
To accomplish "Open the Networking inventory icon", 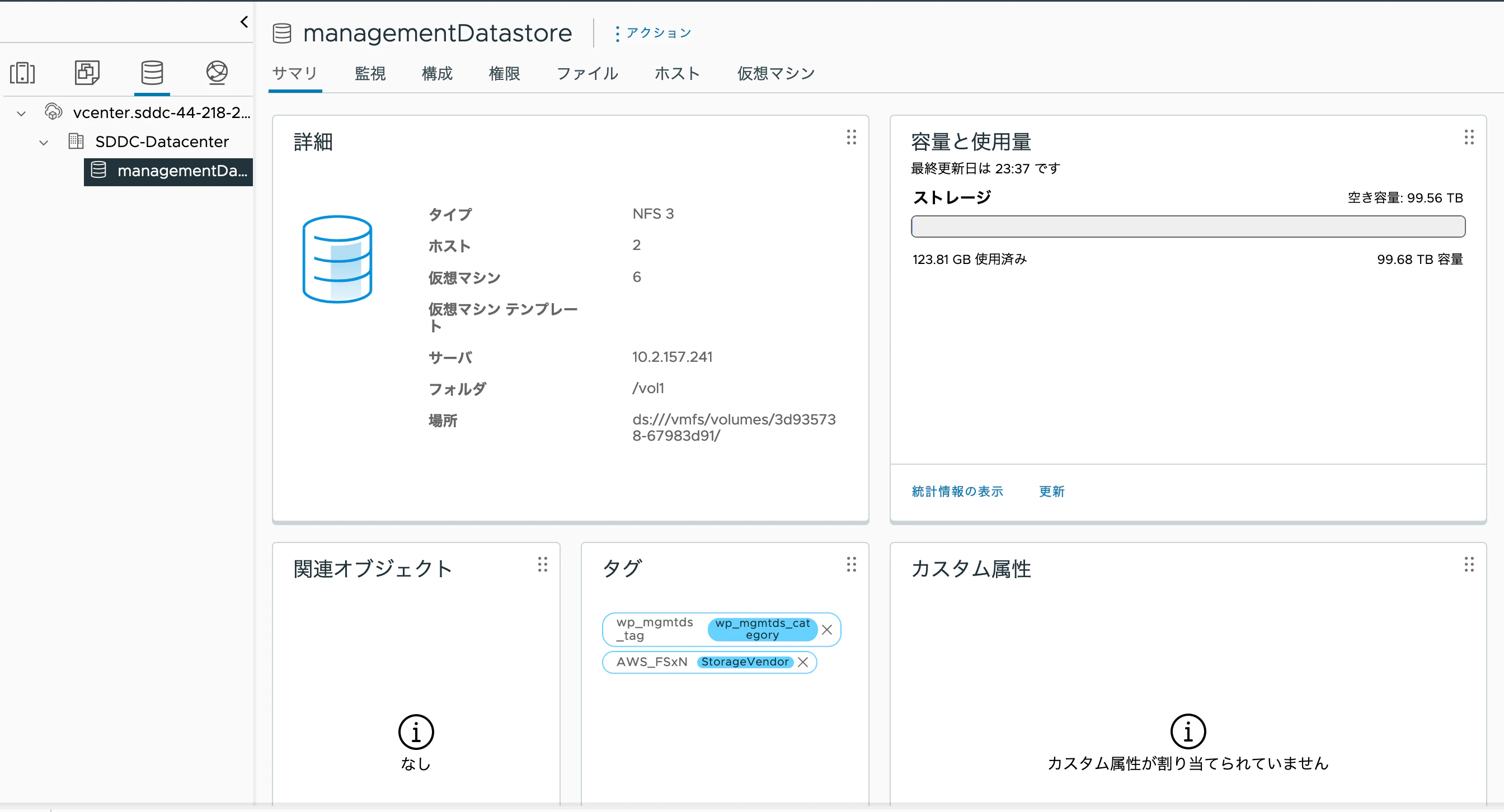I will point(217,73).
